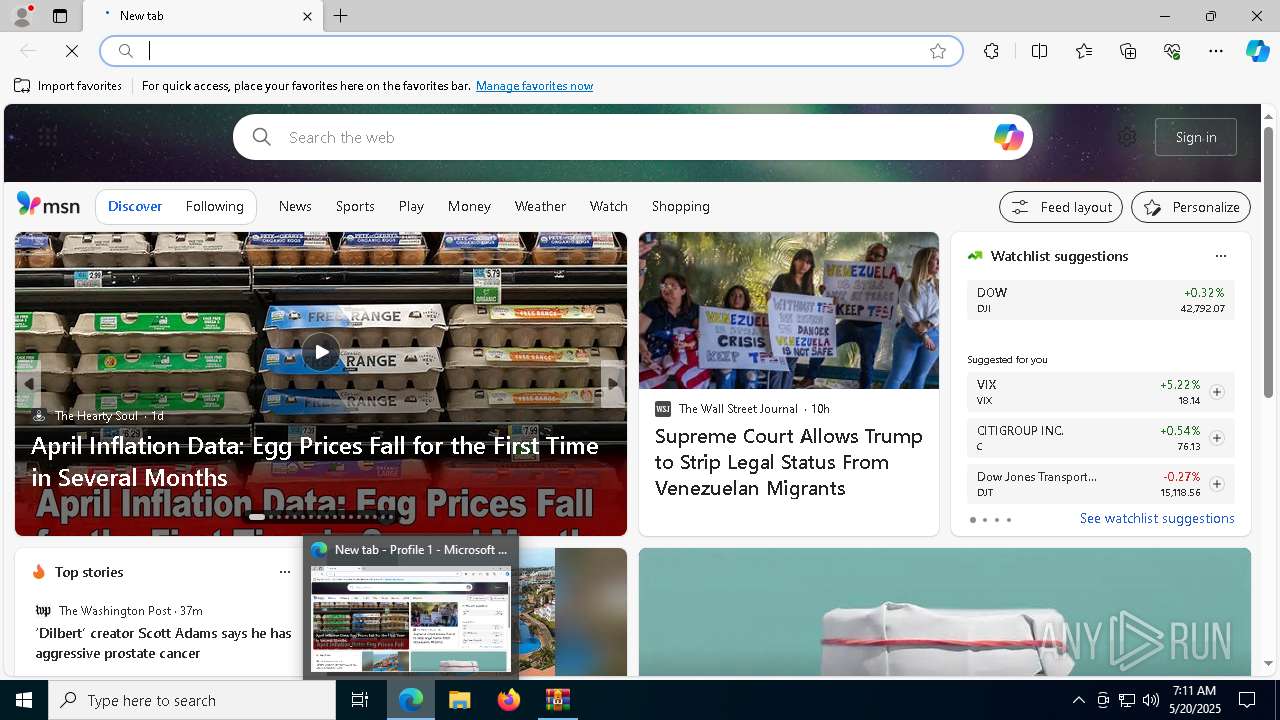This screenshot has height=720, width=1280.
Task: Open Collections icon
Action: tap(1128, 51)
